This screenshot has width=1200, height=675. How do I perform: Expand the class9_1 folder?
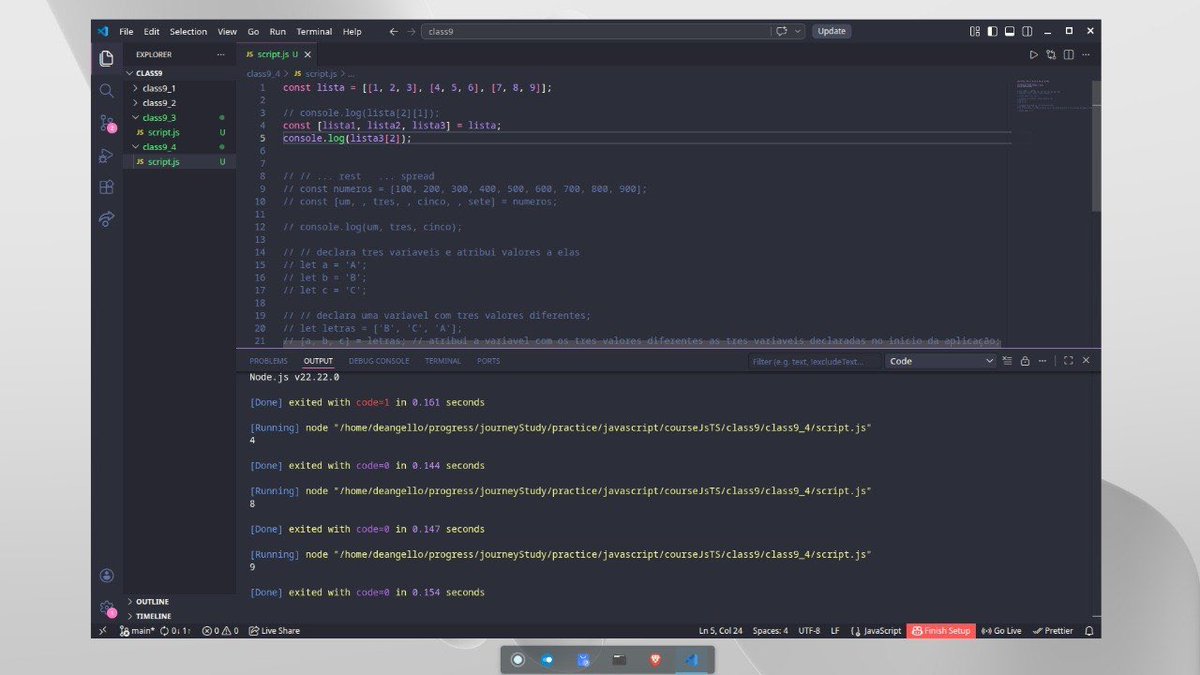pos(179,88)
